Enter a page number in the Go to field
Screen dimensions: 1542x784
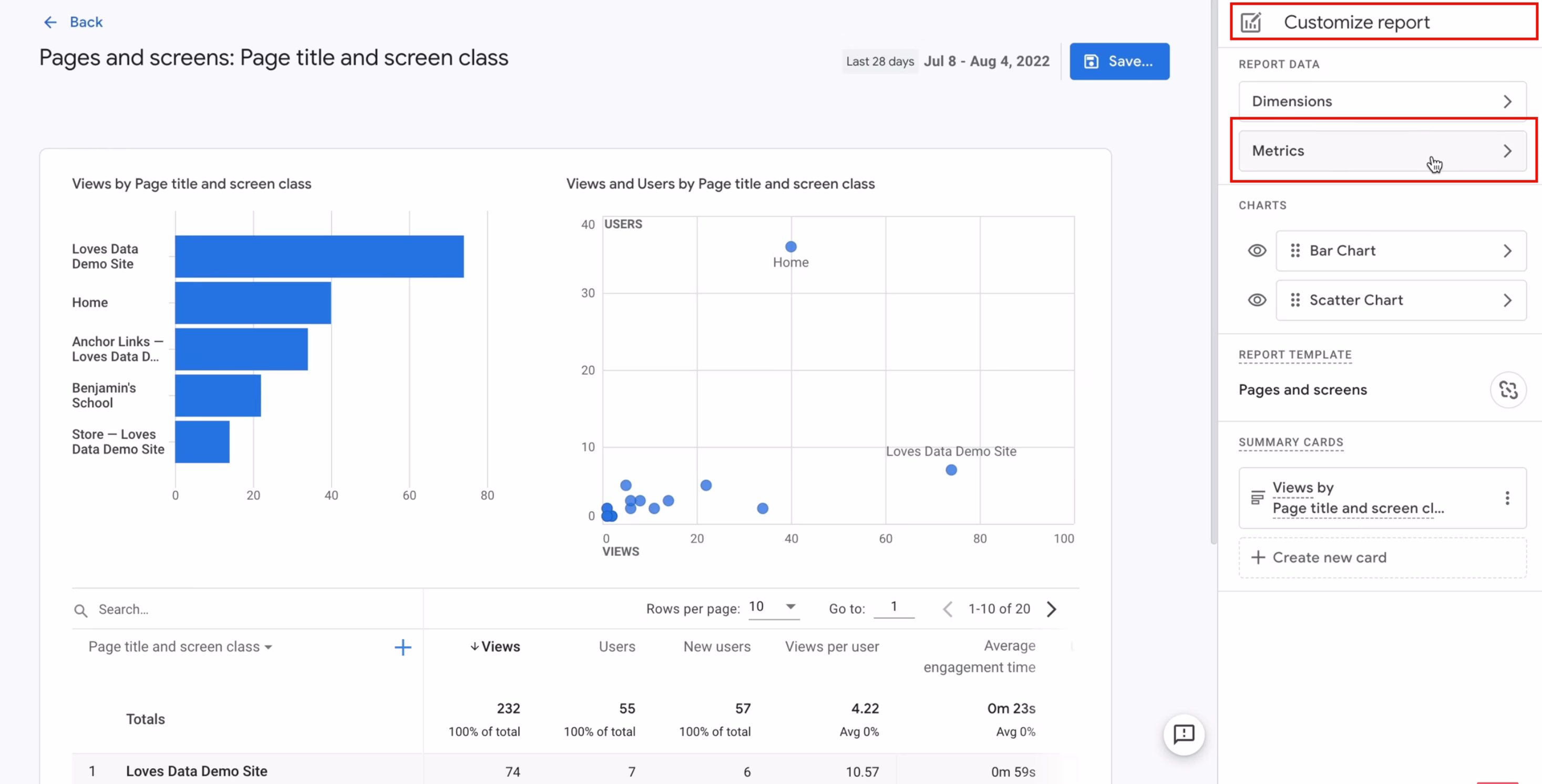pos(895,607)
